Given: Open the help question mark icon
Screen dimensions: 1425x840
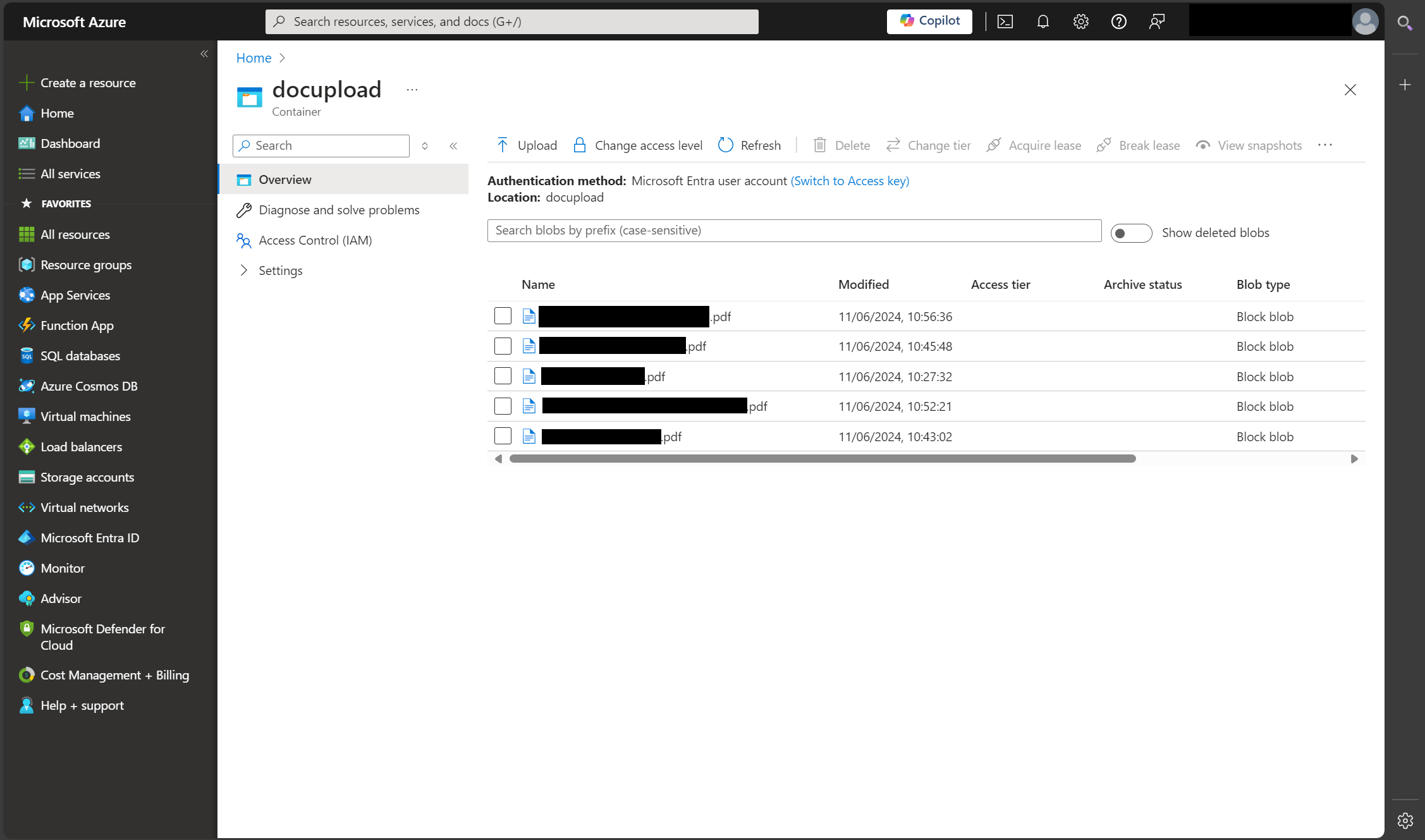Looking at the screenshot, I should (1119, 22).
